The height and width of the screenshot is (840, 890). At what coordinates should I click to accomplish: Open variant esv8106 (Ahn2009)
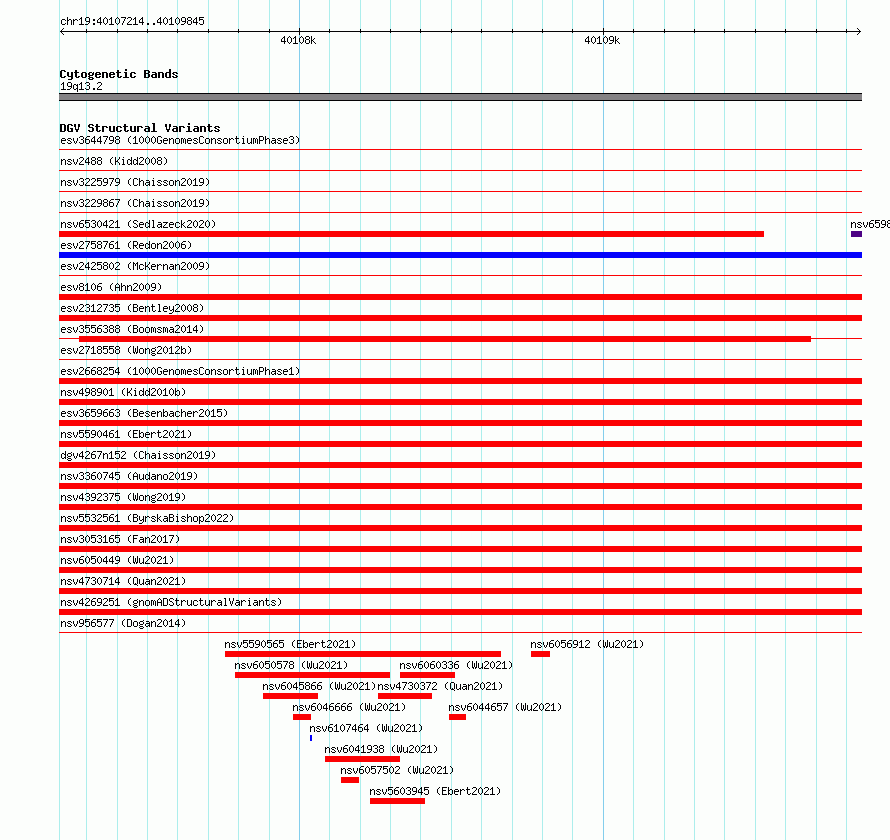point(111,287)
